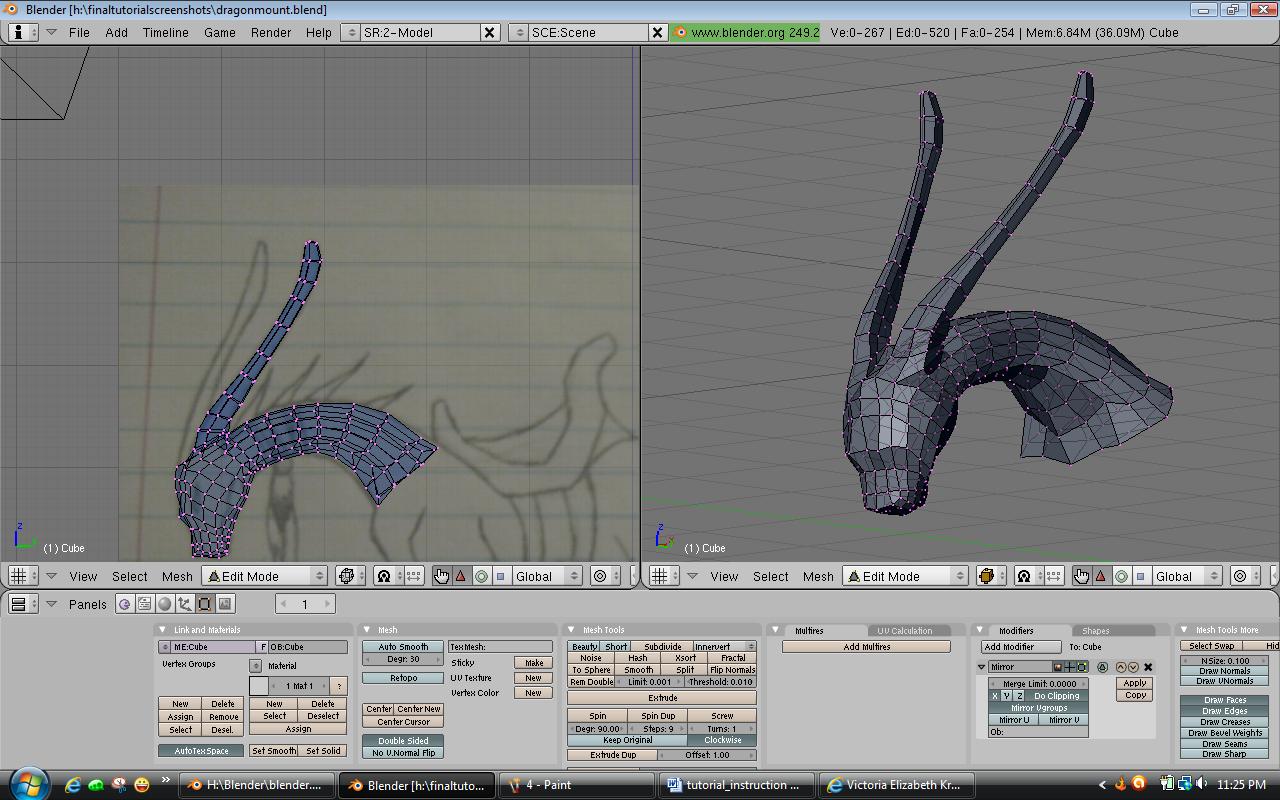Open the Mesh menu
Viewport: 1280px width, 800px height.
[x=177, y=577]
